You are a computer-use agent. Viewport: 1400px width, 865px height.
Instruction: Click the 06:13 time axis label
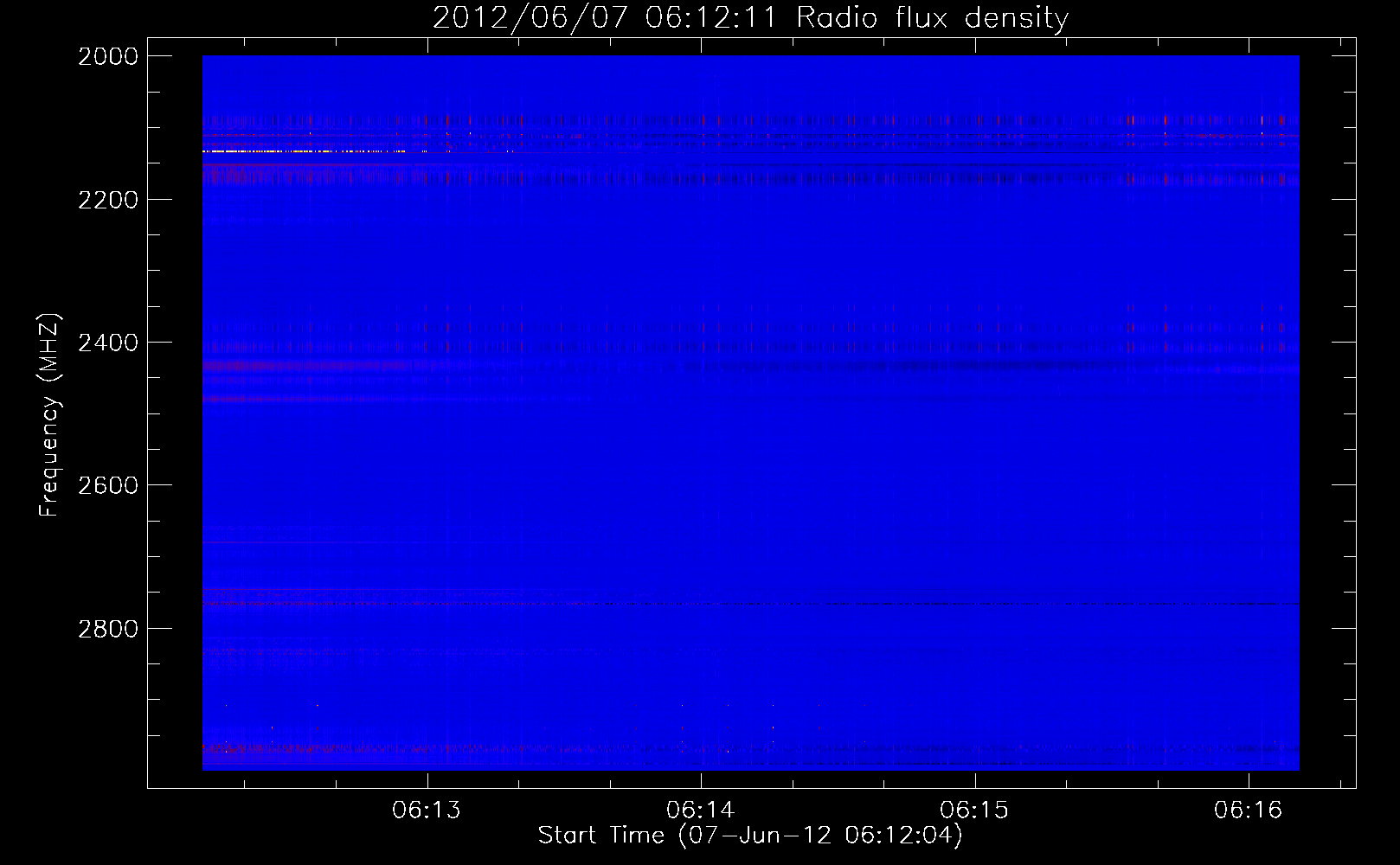427,811
